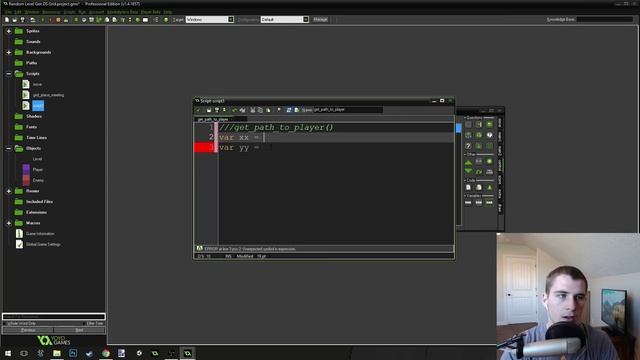The width and height of the screenshot is (640, 360).
Task: Click the load-file icon in script toolbar
Action: coord(209,110)
